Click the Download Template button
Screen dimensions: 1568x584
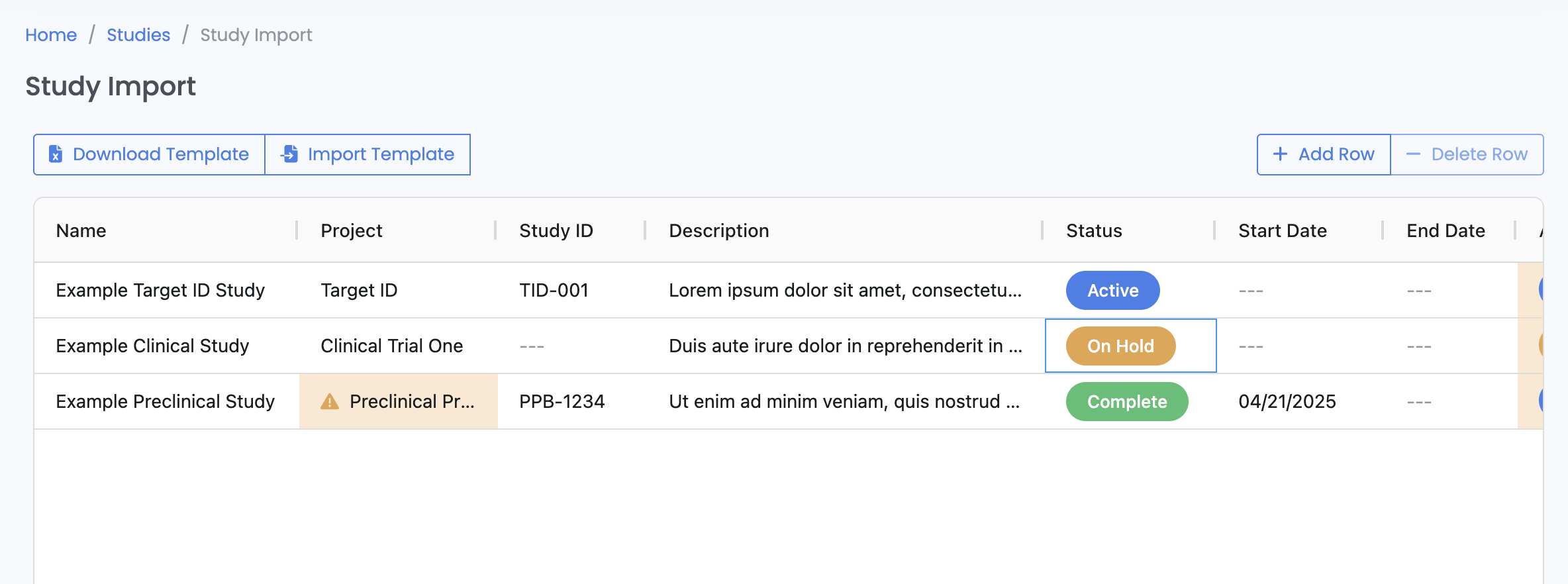click(148, 154)
